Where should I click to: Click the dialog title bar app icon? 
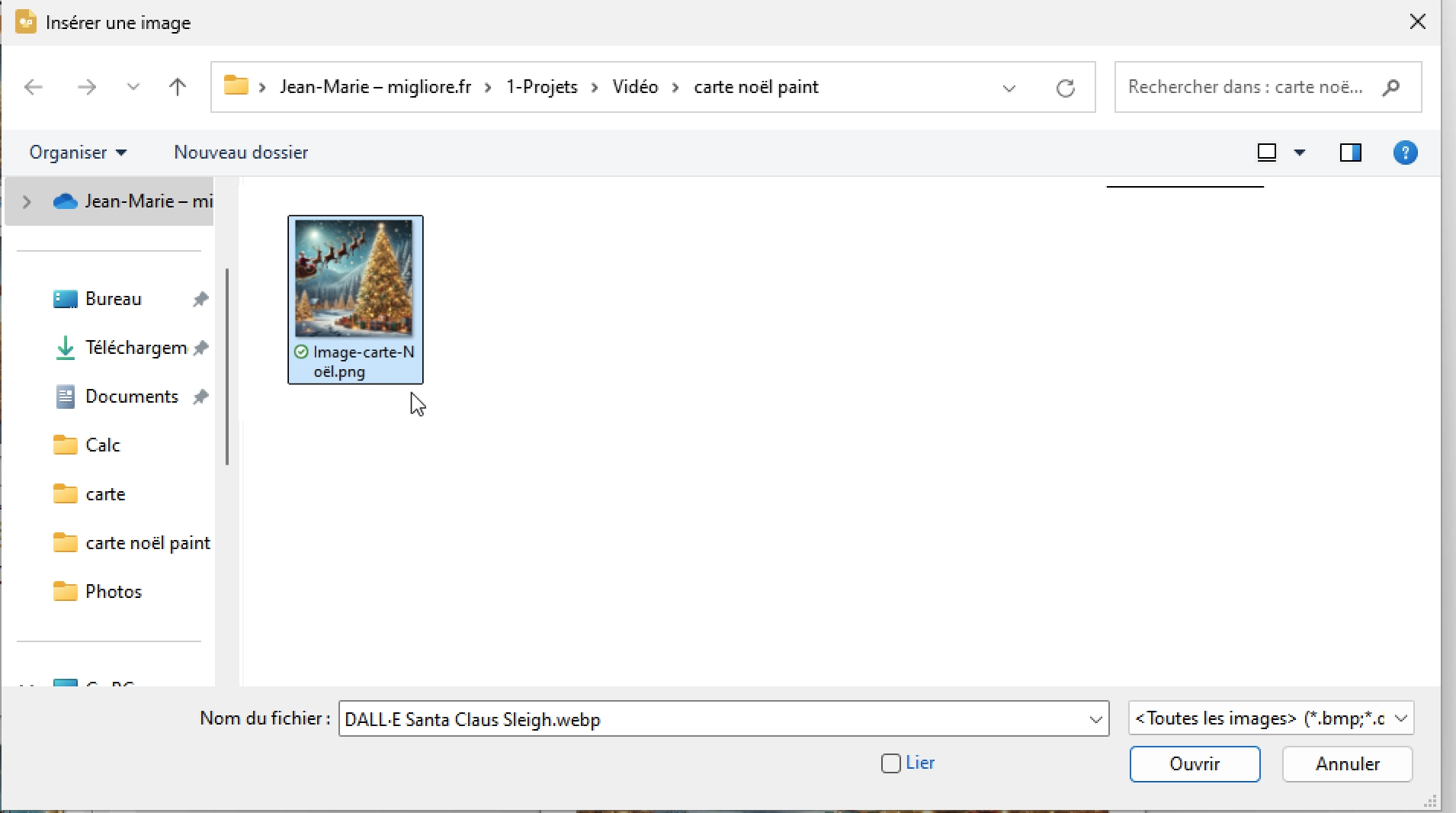pyautogui.click(x=26, y=21)
